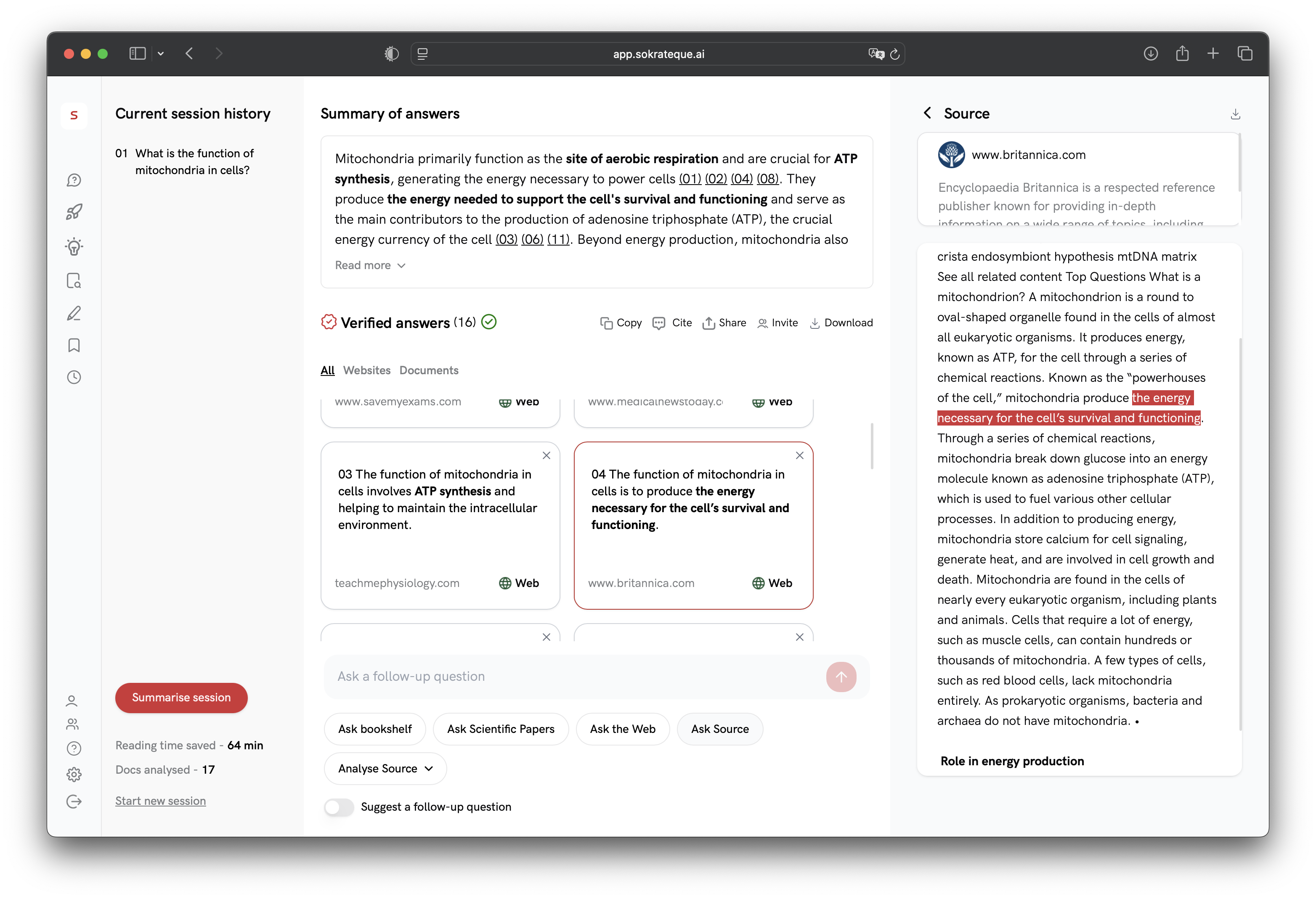Viewport: 1316px width, 899px height.
Task: Open the help question mark icon
Action: coord(74,748)
